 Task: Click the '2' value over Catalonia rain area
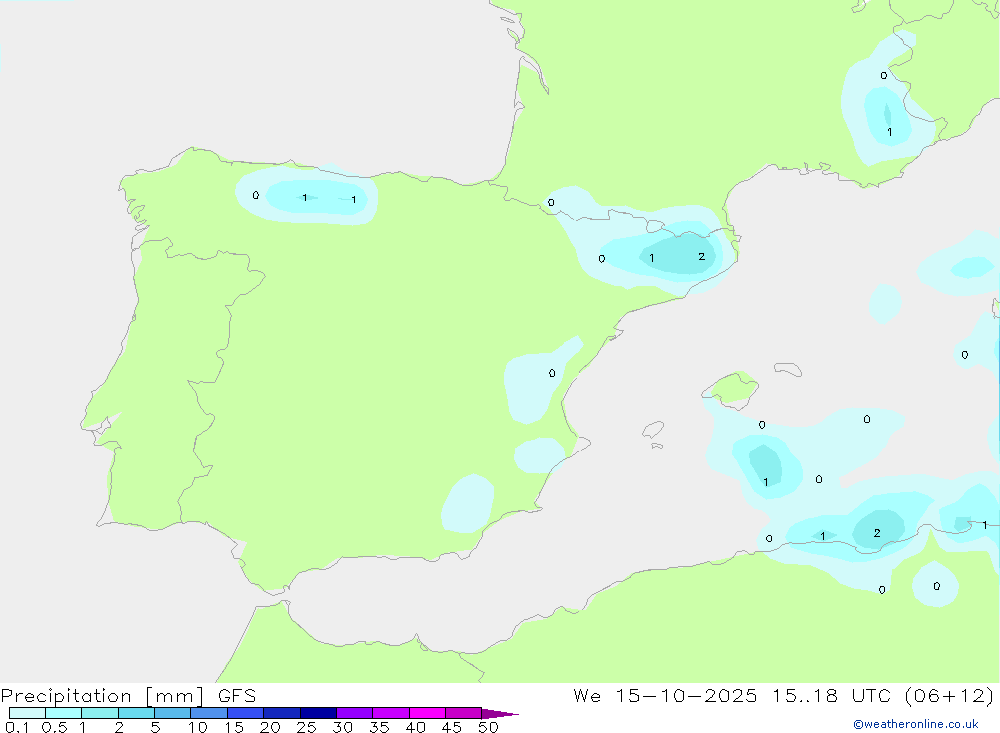tap(702, 256)
